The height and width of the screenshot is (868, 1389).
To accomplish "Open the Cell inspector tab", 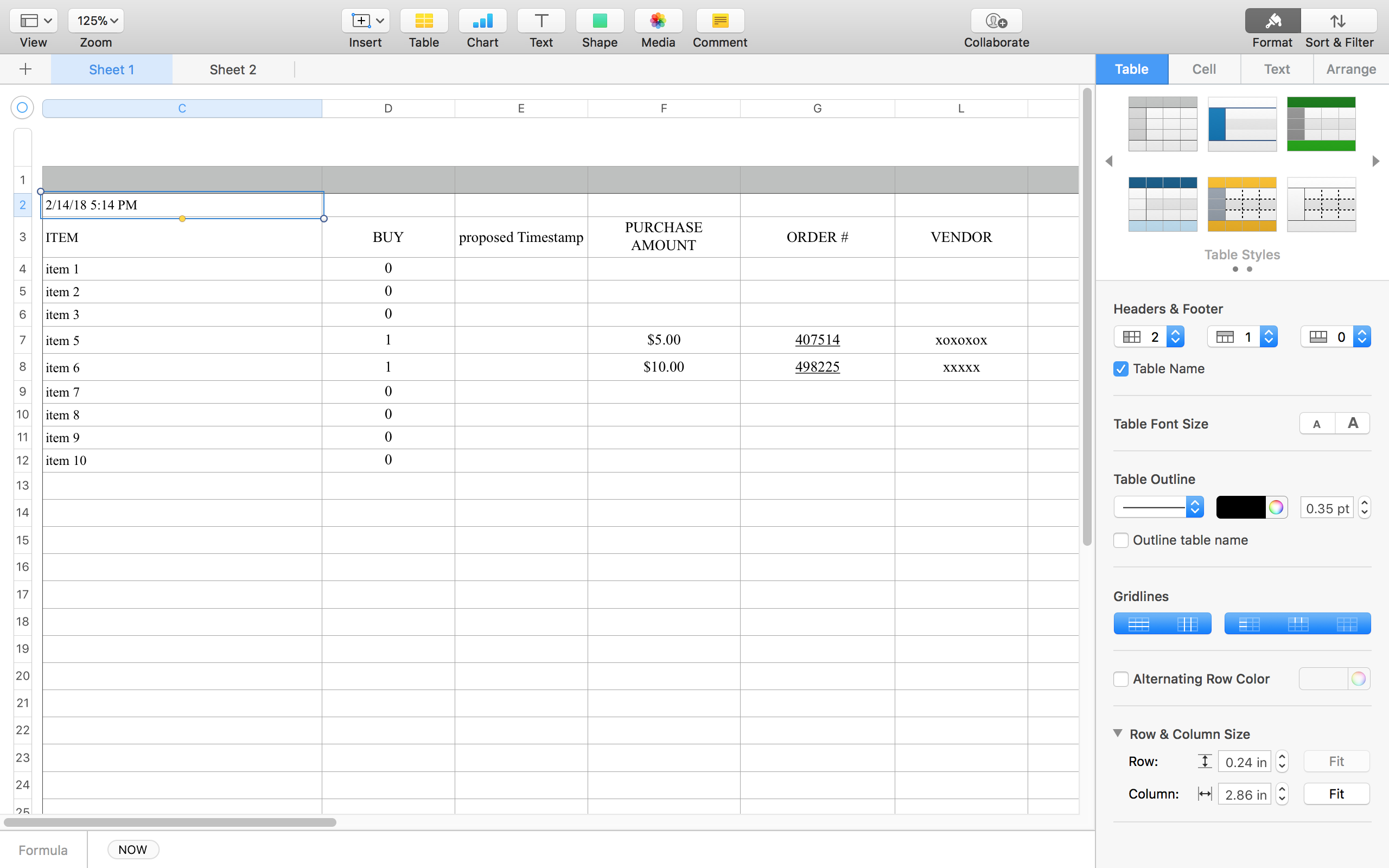I will [x=1203, y=69].
